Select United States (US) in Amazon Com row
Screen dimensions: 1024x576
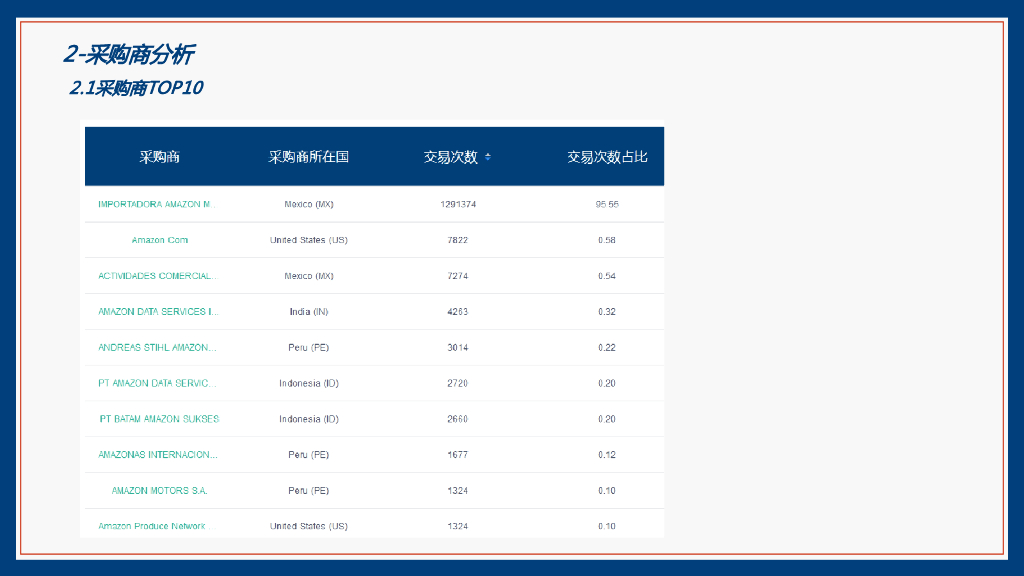[x=309, y=240]
